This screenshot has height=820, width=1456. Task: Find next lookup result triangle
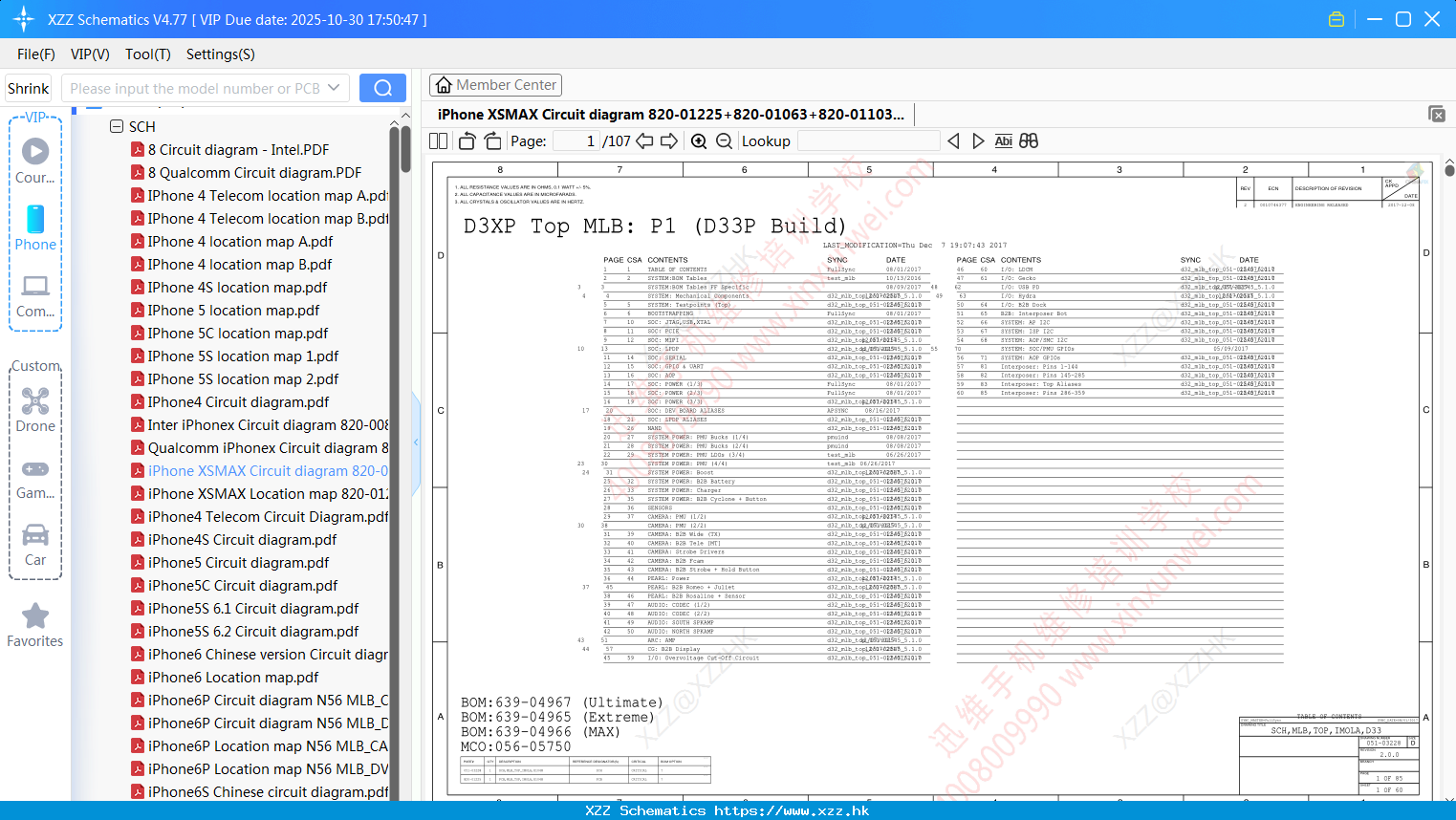pos(978,141)
